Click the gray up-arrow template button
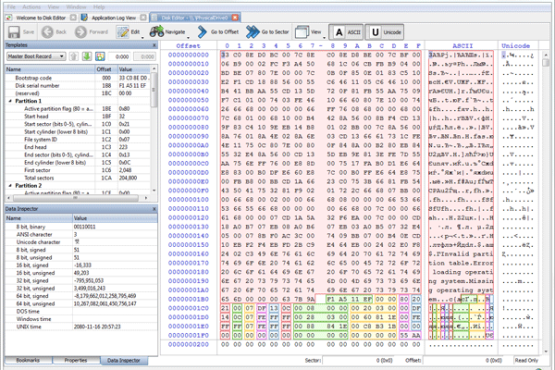555x370 pixels. (74, 56)
